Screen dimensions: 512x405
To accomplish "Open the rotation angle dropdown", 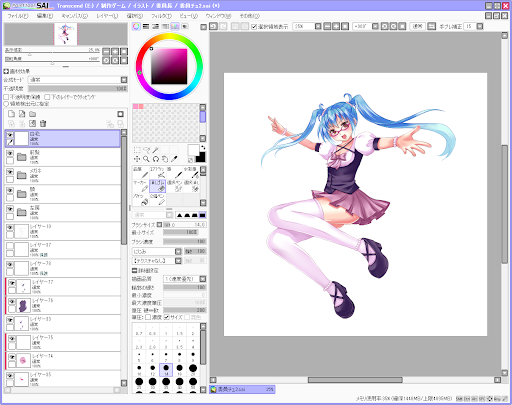I will pyautogui.click(x=375, y=26).
